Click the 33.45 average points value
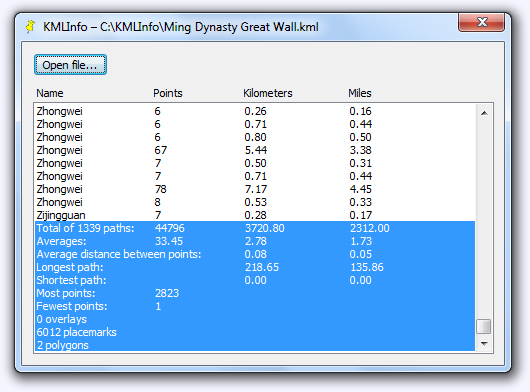The height and width of the screenshot is (392, 530). [x=169, y=241]
